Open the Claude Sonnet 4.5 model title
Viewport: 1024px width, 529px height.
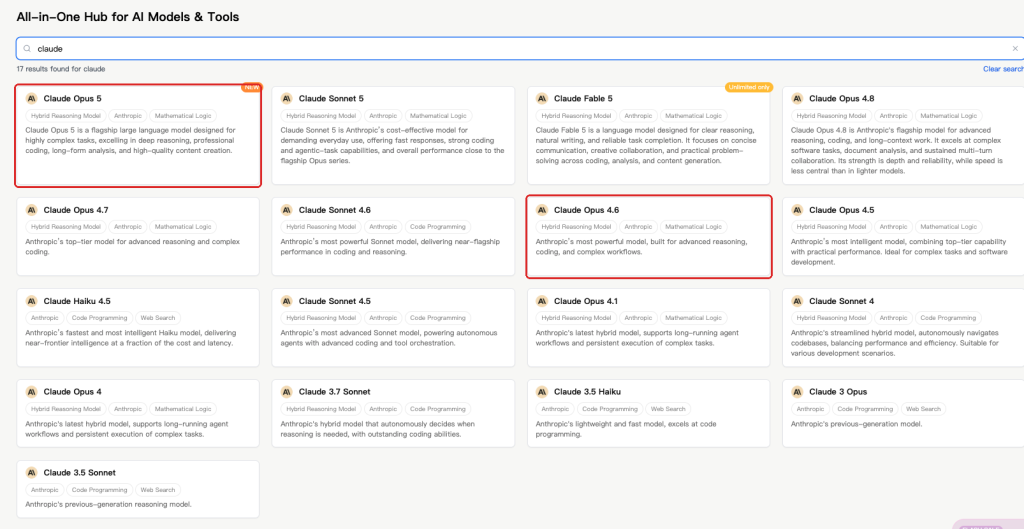coord(335,301)
